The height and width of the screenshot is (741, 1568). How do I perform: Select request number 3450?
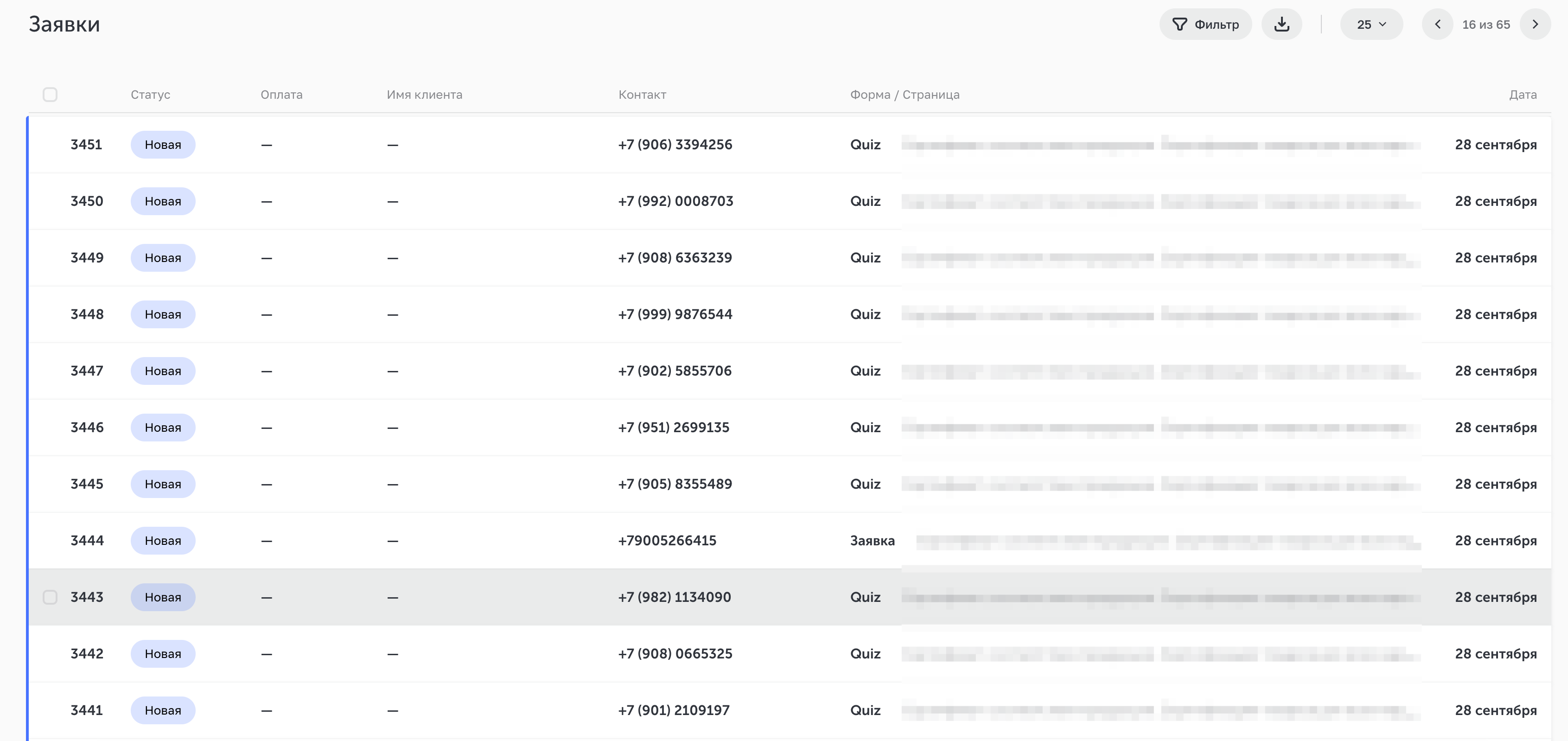[86, 202]
